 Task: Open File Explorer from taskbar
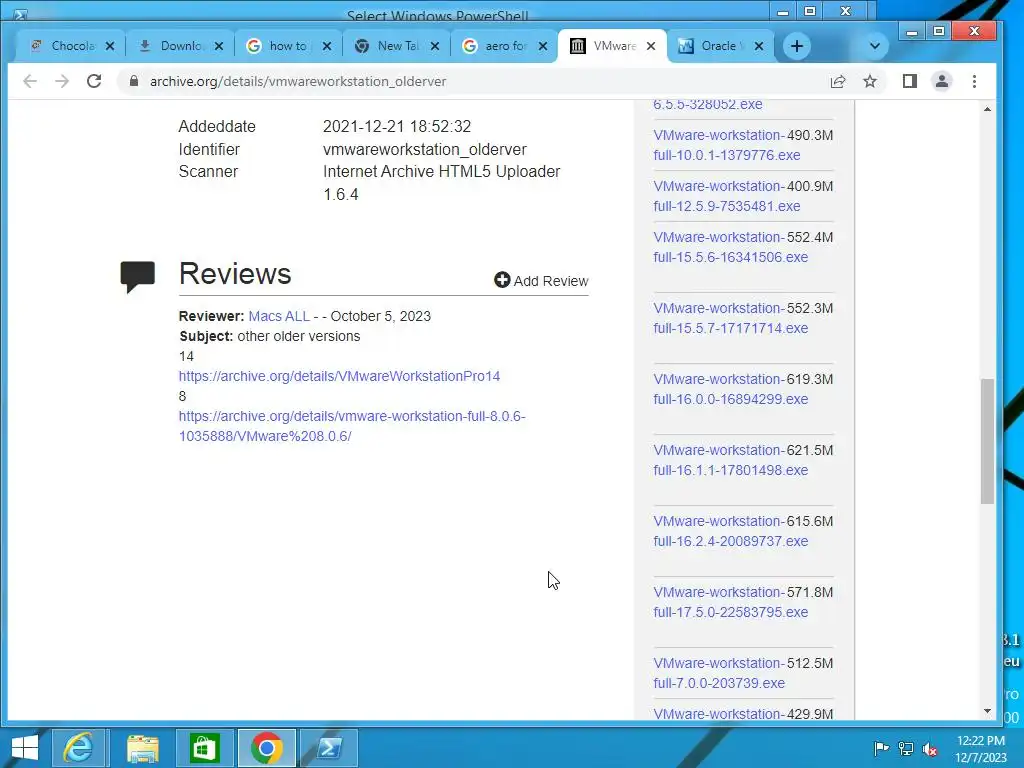coord(142,748)
